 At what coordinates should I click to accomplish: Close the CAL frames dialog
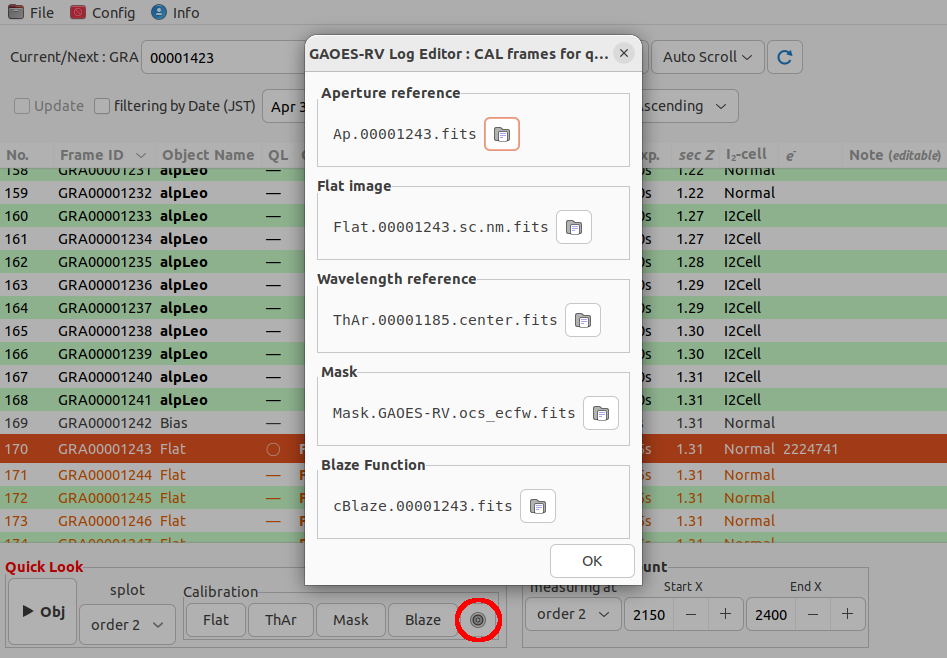(x=624, y=53)
